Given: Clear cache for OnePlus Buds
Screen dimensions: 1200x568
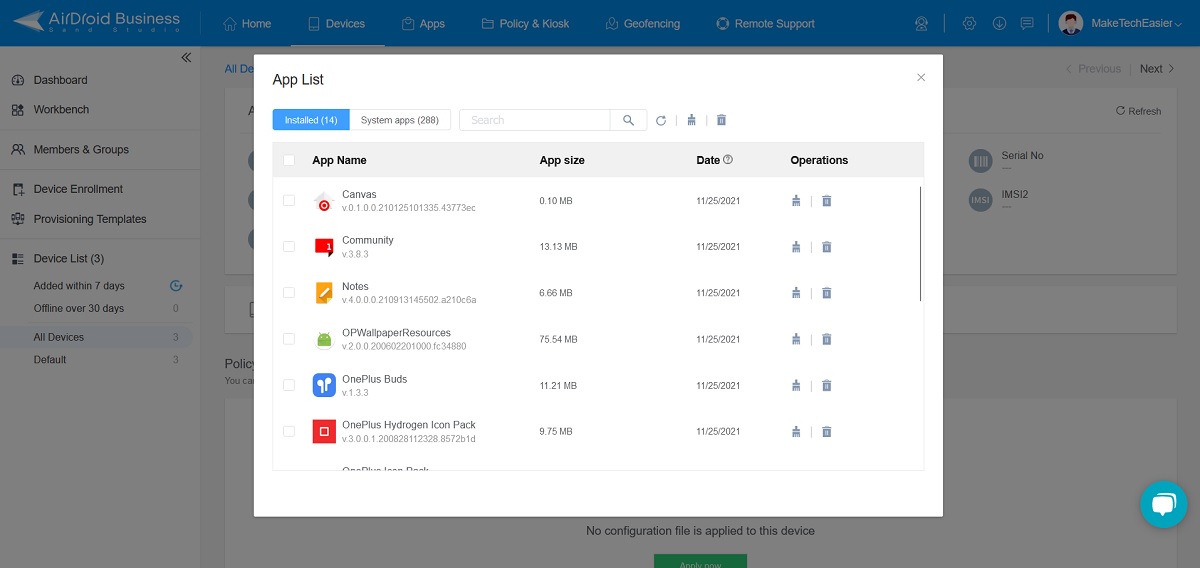Looking at the screenshot, I should 796,385.
